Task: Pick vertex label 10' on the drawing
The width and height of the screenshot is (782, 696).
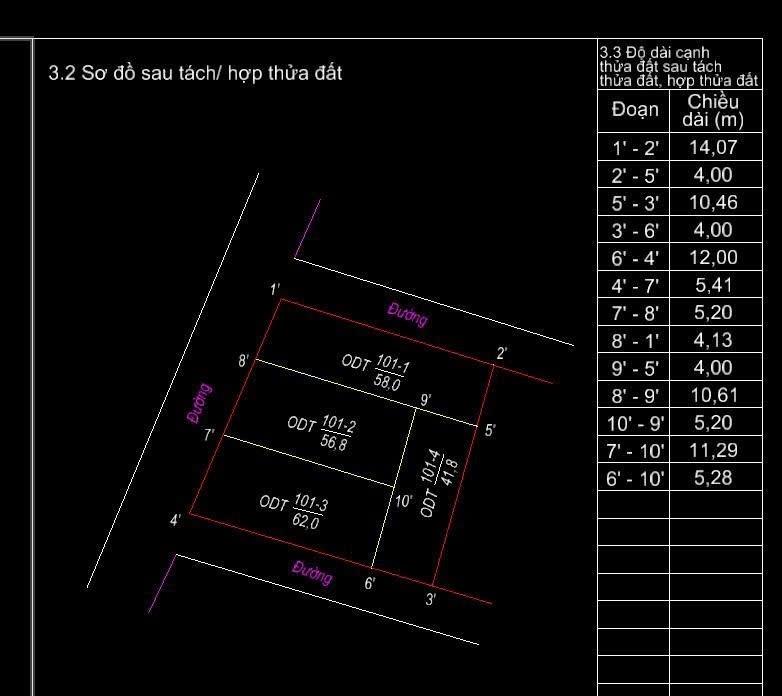Action: point(403,501)
